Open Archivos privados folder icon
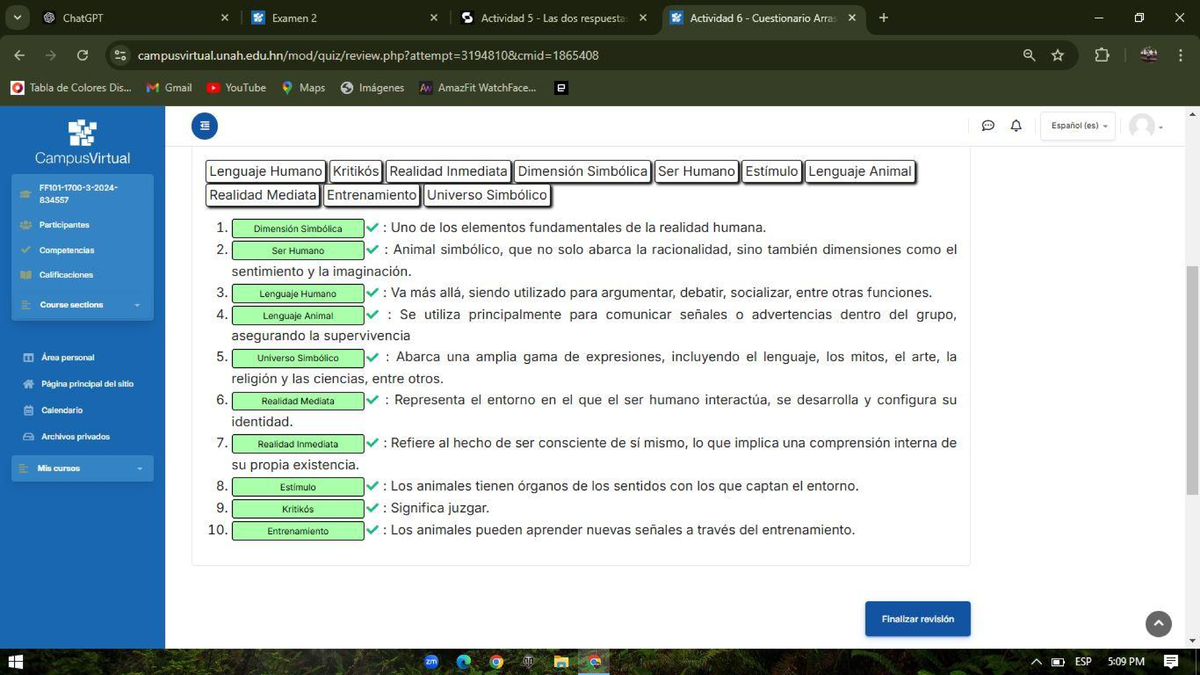1200x675 pixels. (x=27, y=436)
